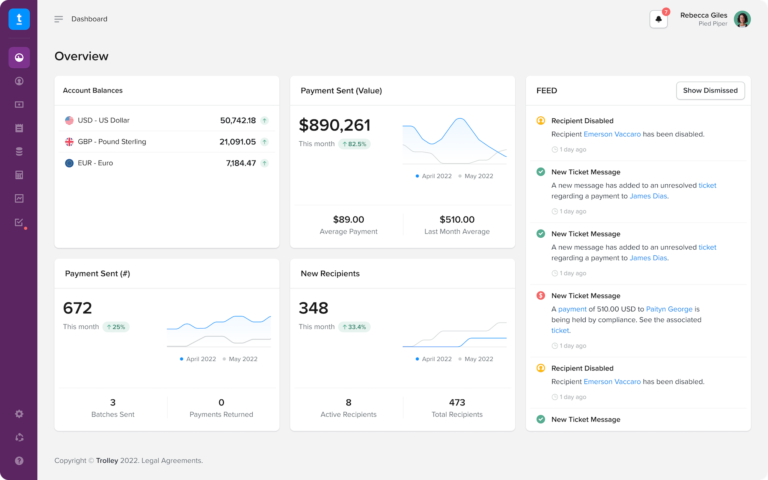Select the USD - US Dollar balance row
This screenshot has width=768, height=480.
tap(167, 120)
